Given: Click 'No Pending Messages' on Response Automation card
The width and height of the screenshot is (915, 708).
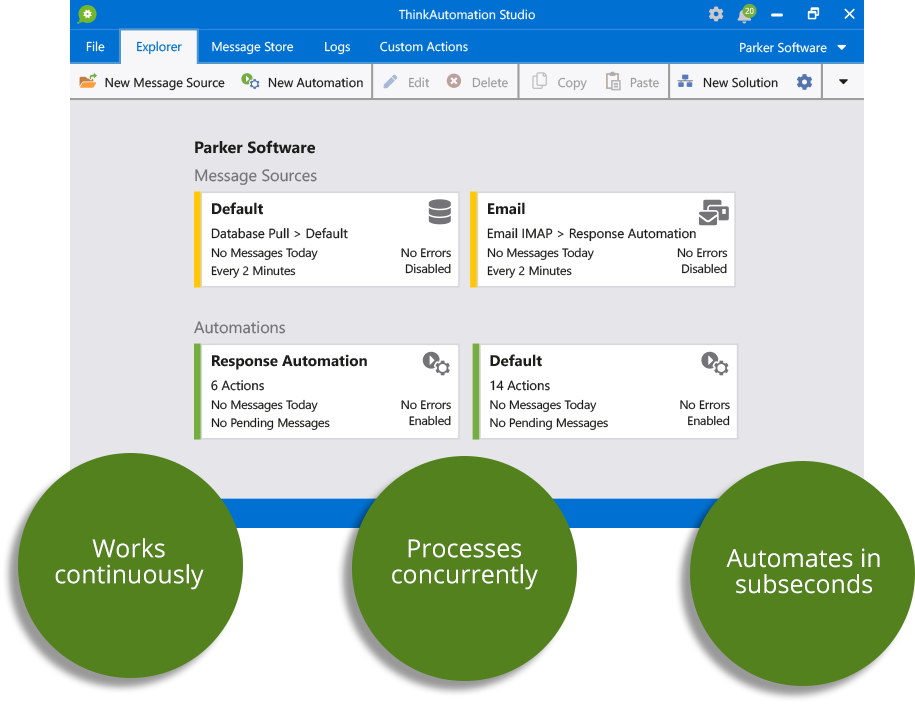Looking at the screenshot, I should 270,423.
